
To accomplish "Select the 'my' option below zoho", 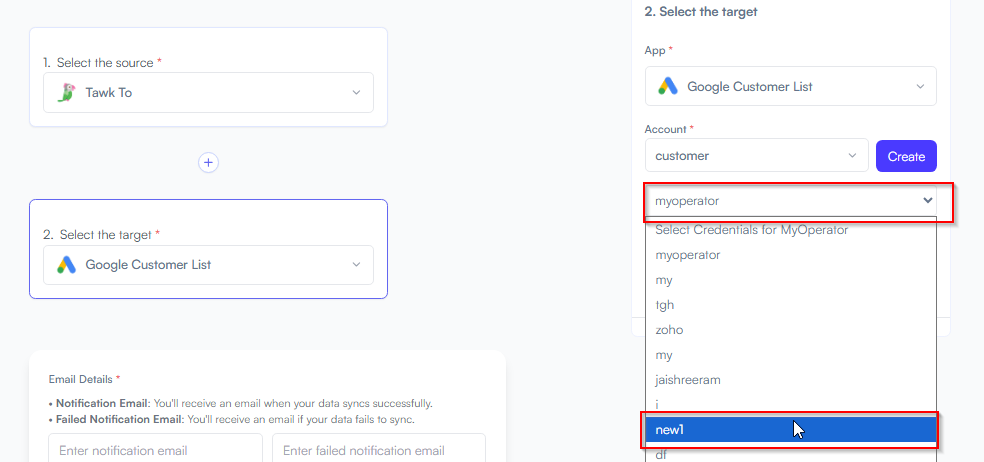I will [x=791, y=355].
